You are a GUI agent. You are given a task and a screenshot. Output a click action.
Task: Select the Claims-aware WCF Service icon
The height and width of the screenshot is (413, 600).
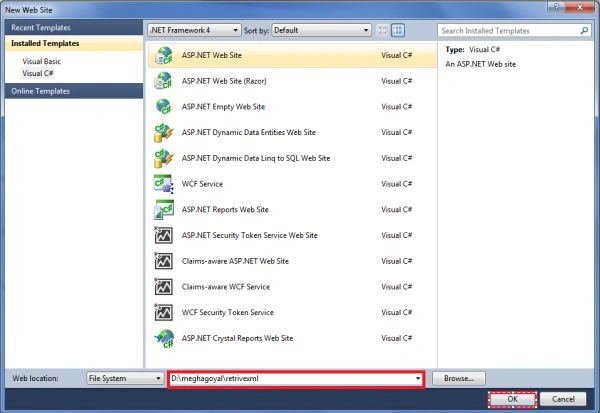[164, 287]
